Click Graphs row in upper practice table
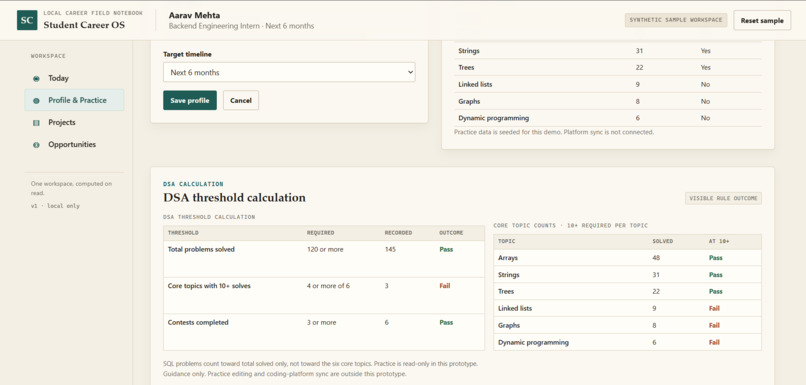The height and width of the screenshot is (385, 806). point(608,101)
